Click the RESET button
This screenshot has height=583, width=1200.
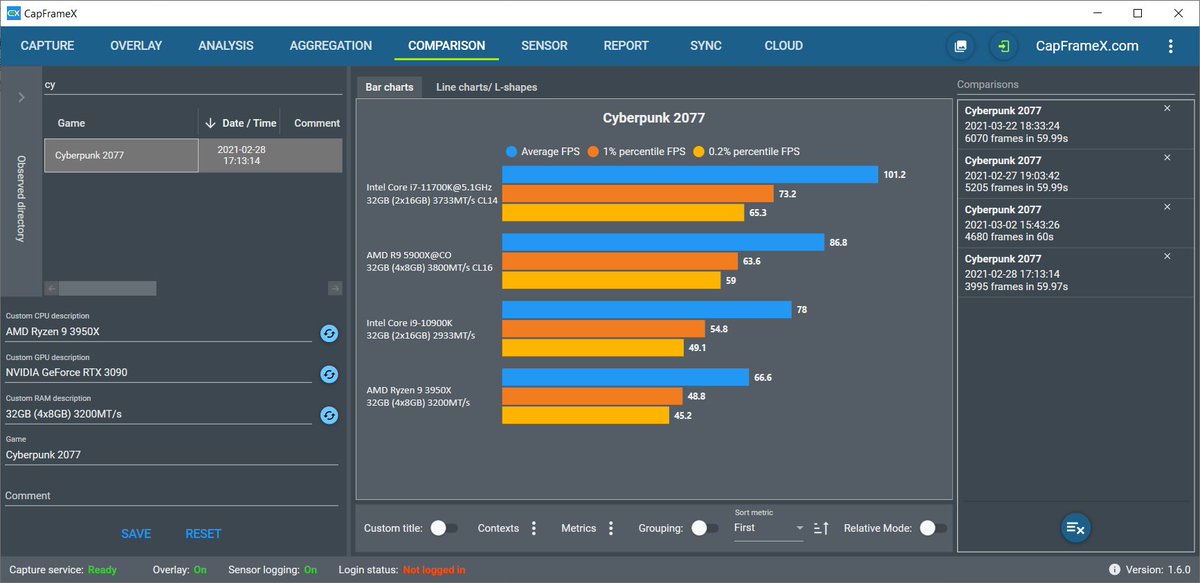pyautogui.click(x=203, y=534)
